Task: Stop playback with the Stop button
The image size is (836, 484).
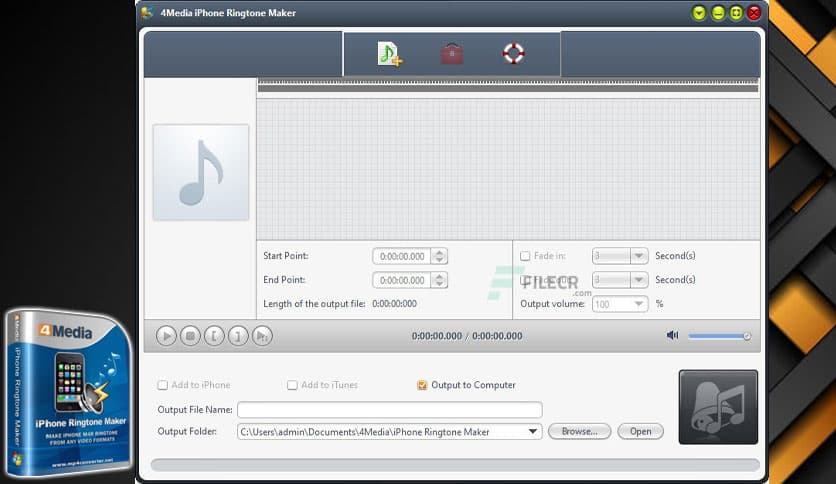Action: tap(190, 336)
